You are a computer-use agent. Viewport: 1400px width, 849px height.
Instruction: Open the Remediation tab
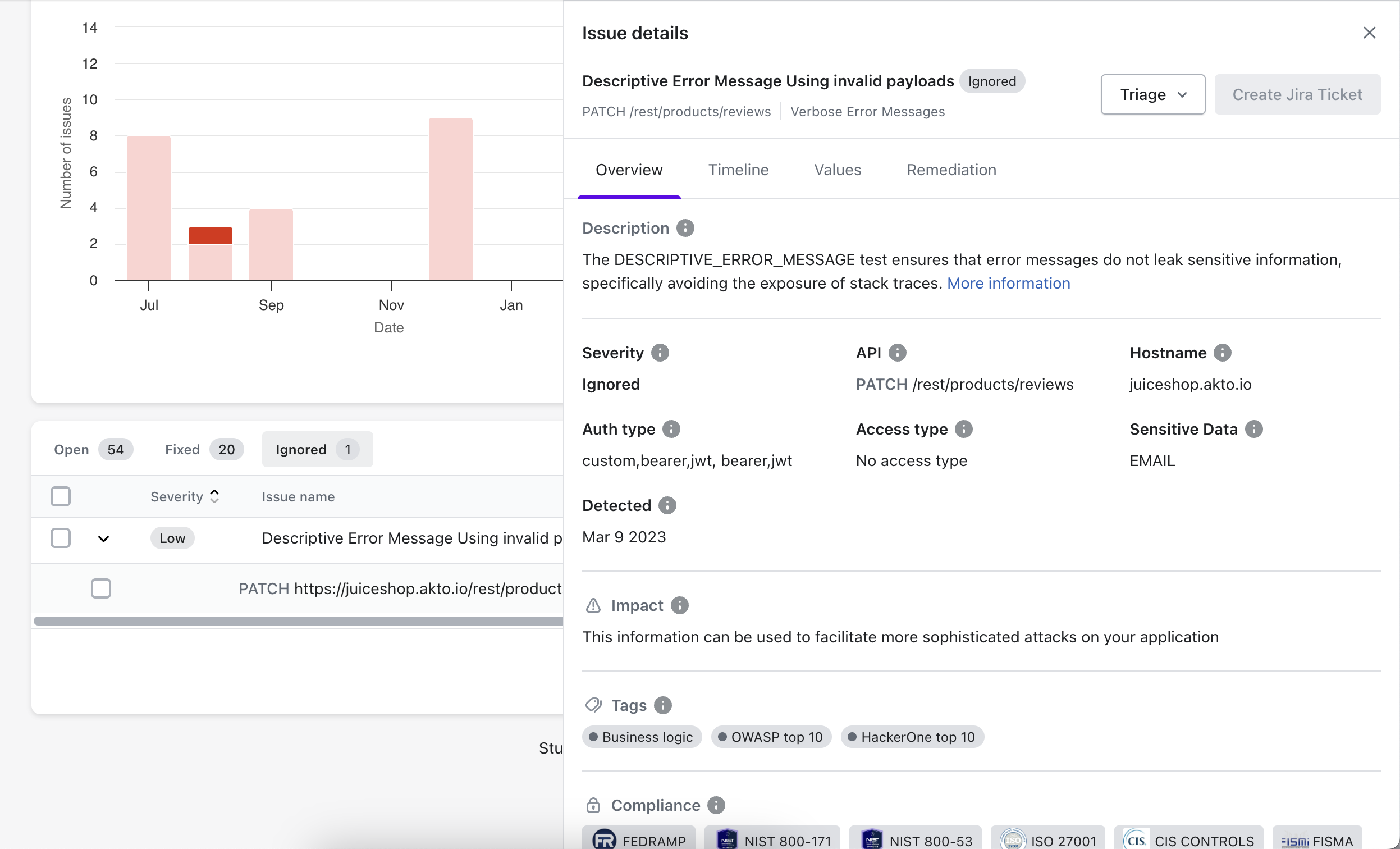coord(951,170)
